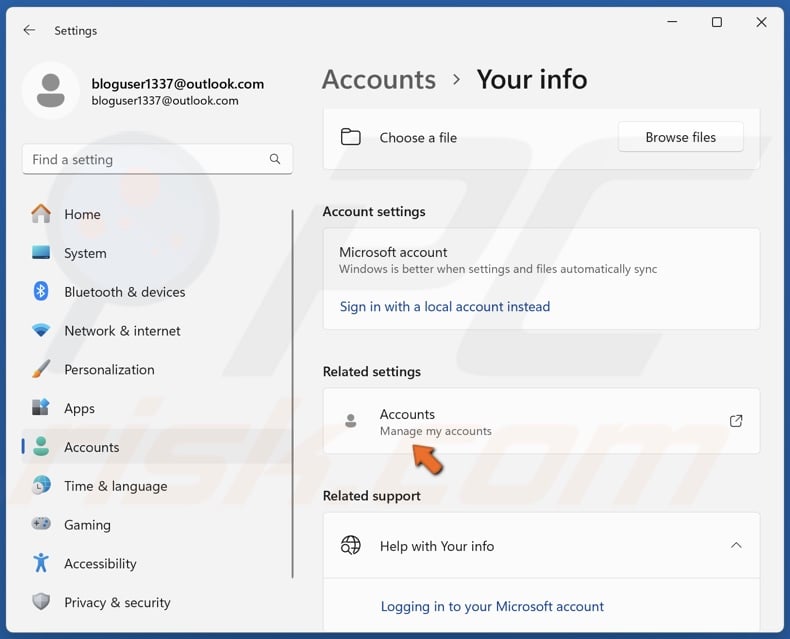Click the Find a setting search box
Viewport: 790px width, 639px height.
coord(157,159)
